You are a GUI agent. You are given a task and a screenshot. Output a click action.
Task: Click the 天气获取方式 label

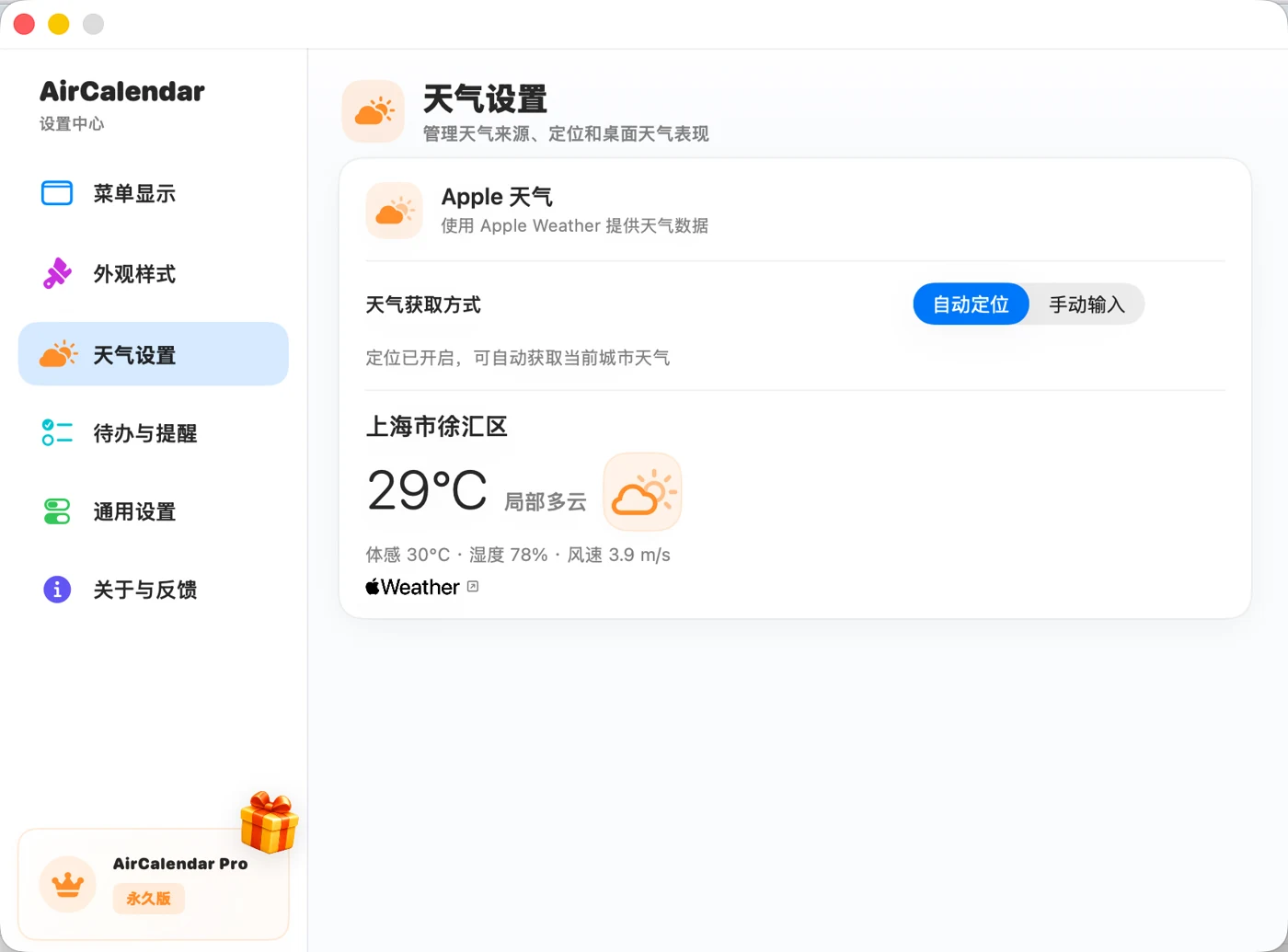point(423,304)
